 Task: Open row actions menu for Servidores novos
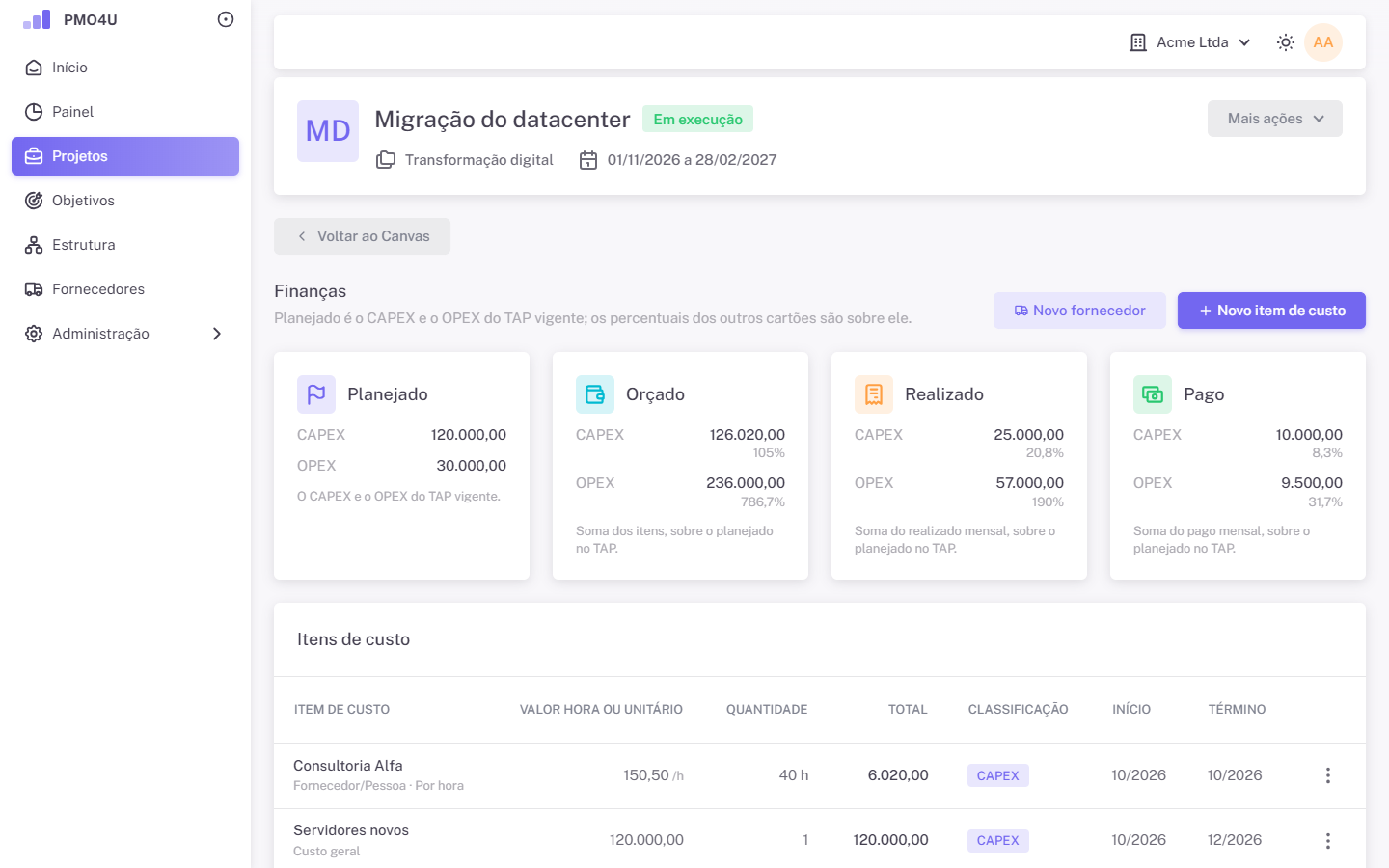[x=1328, y=841]
